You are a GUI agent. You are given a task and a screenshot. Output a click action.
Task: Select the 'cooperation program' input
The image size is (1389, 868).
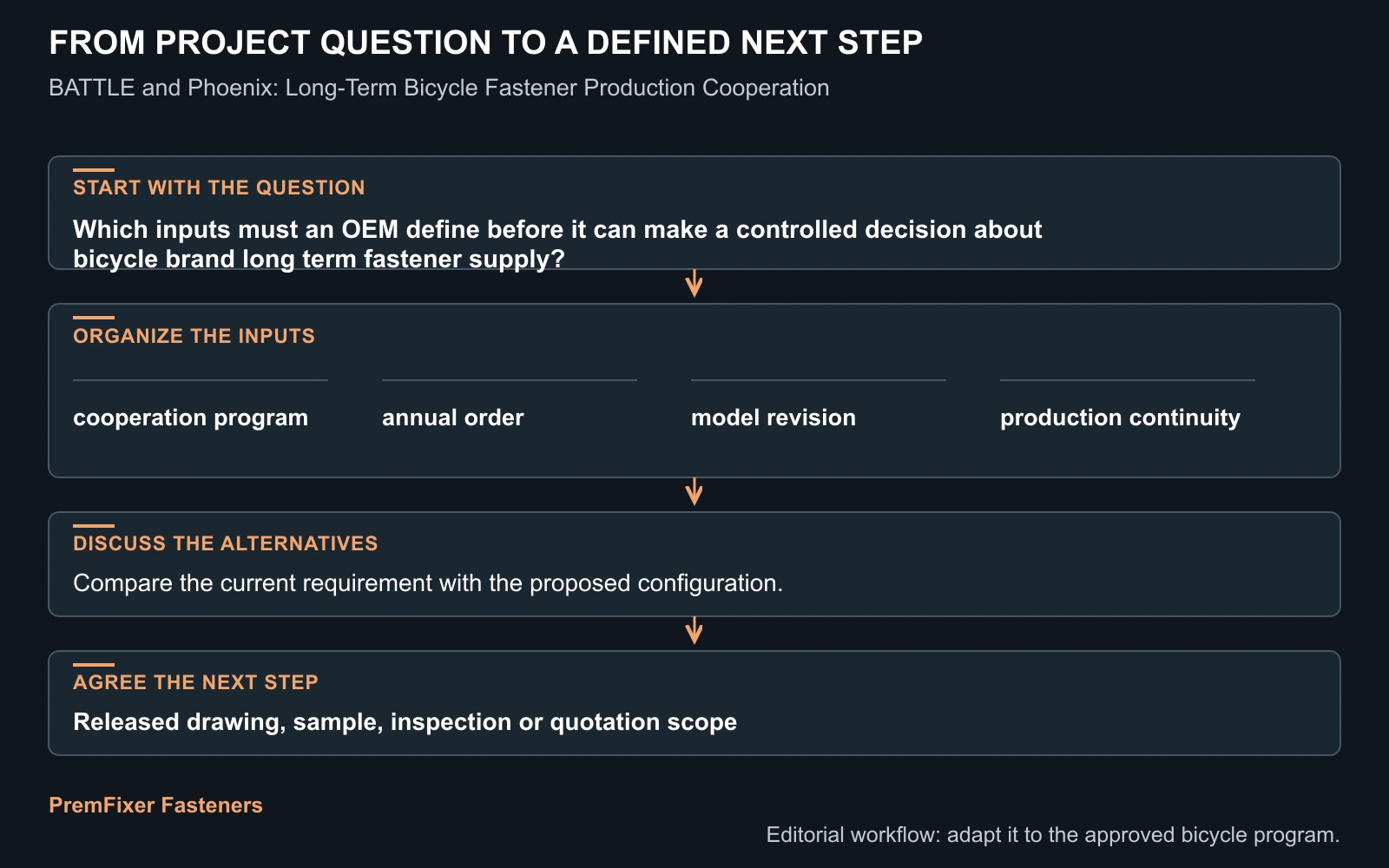[x=190, y=418]
